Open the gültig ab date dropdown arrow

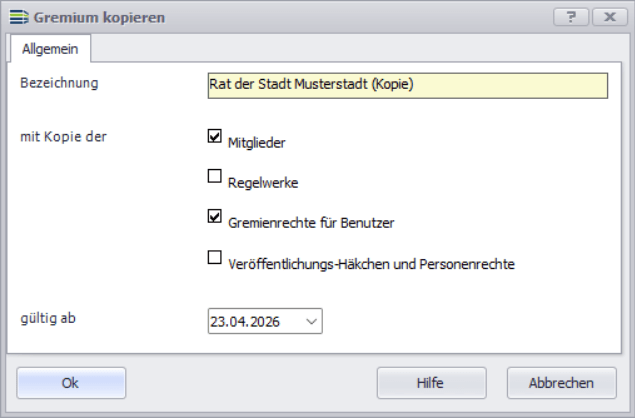tap(311, 321)
